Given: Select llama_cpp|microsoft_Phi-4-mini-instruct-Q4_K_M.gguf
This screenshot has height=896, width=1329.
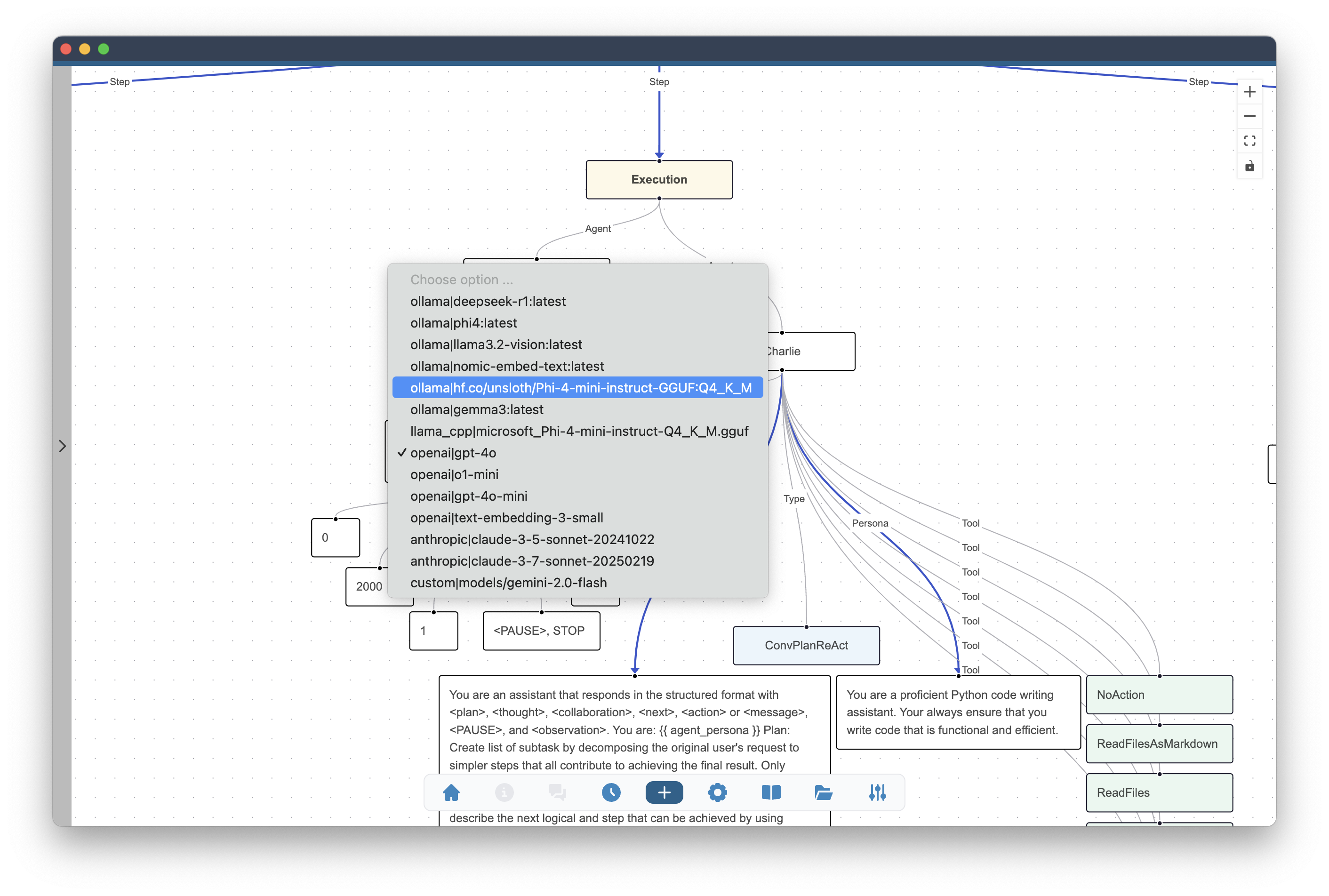Looking at the screenshot, I should (577, 432).
